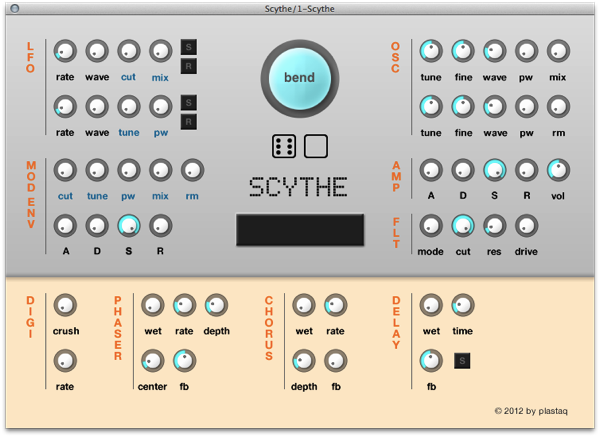Click the PHASER depth knob
Viewport: 600px width, 437px height.
pos(216,305)
